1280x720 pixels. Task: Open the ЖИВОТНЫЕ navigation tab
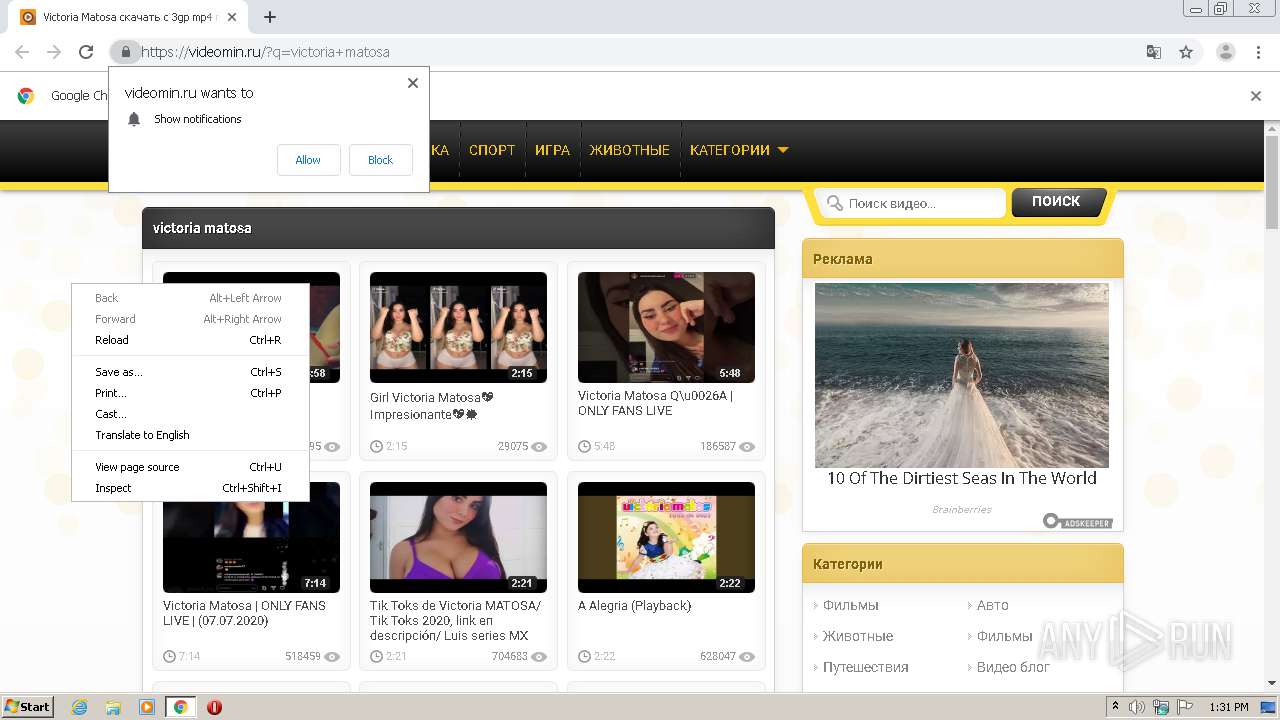629,150
